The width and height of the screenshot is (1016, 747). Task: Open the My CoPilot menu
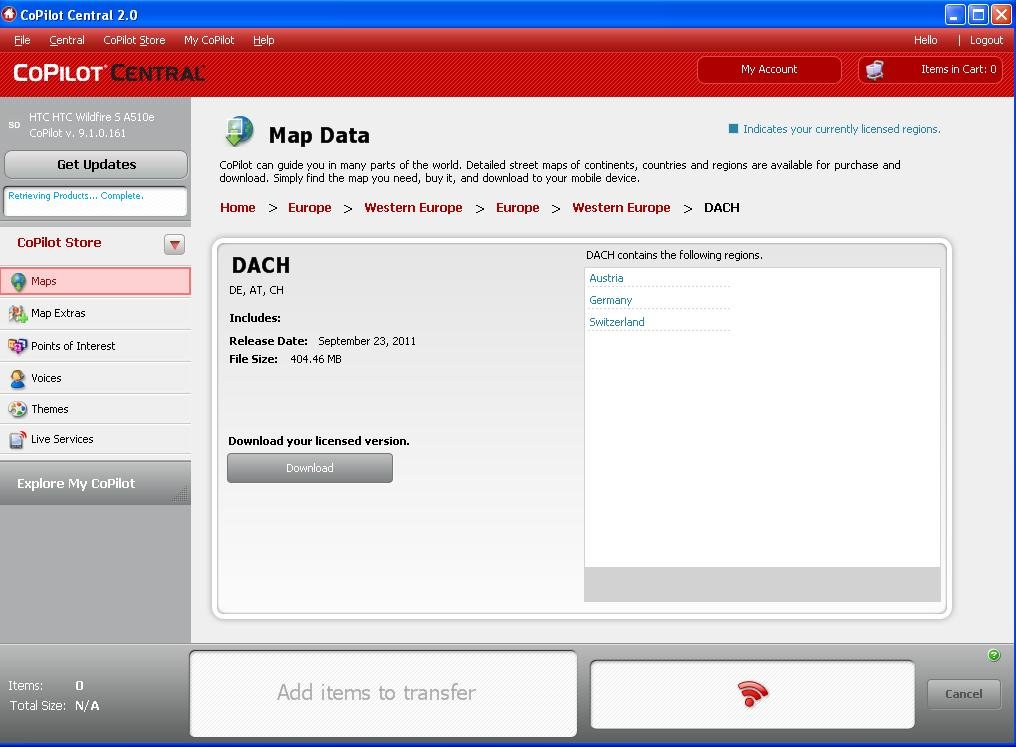tap(209, 40)
